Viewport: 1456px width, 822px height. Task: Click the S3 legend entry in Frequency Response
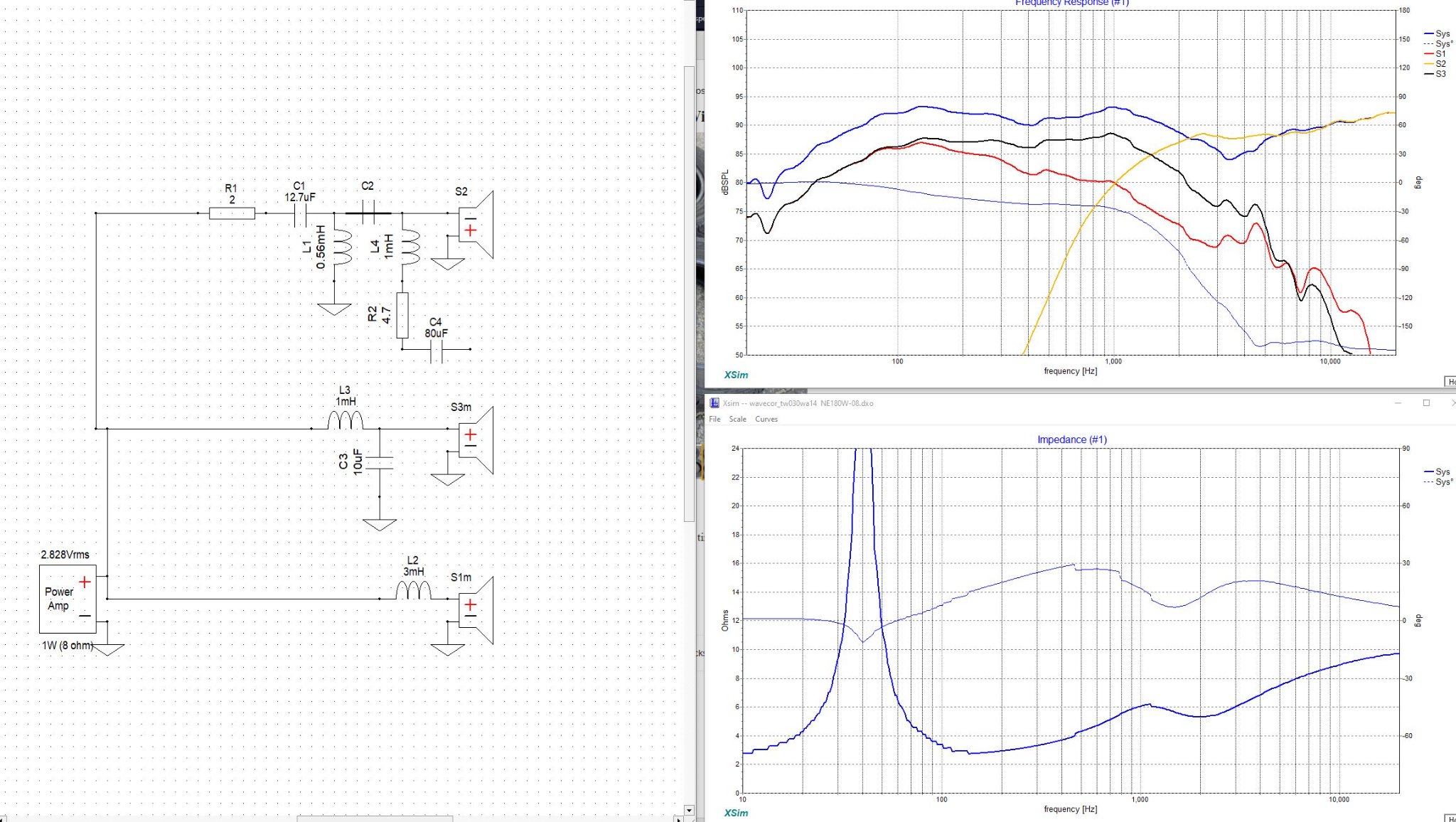coord(1435,73)
